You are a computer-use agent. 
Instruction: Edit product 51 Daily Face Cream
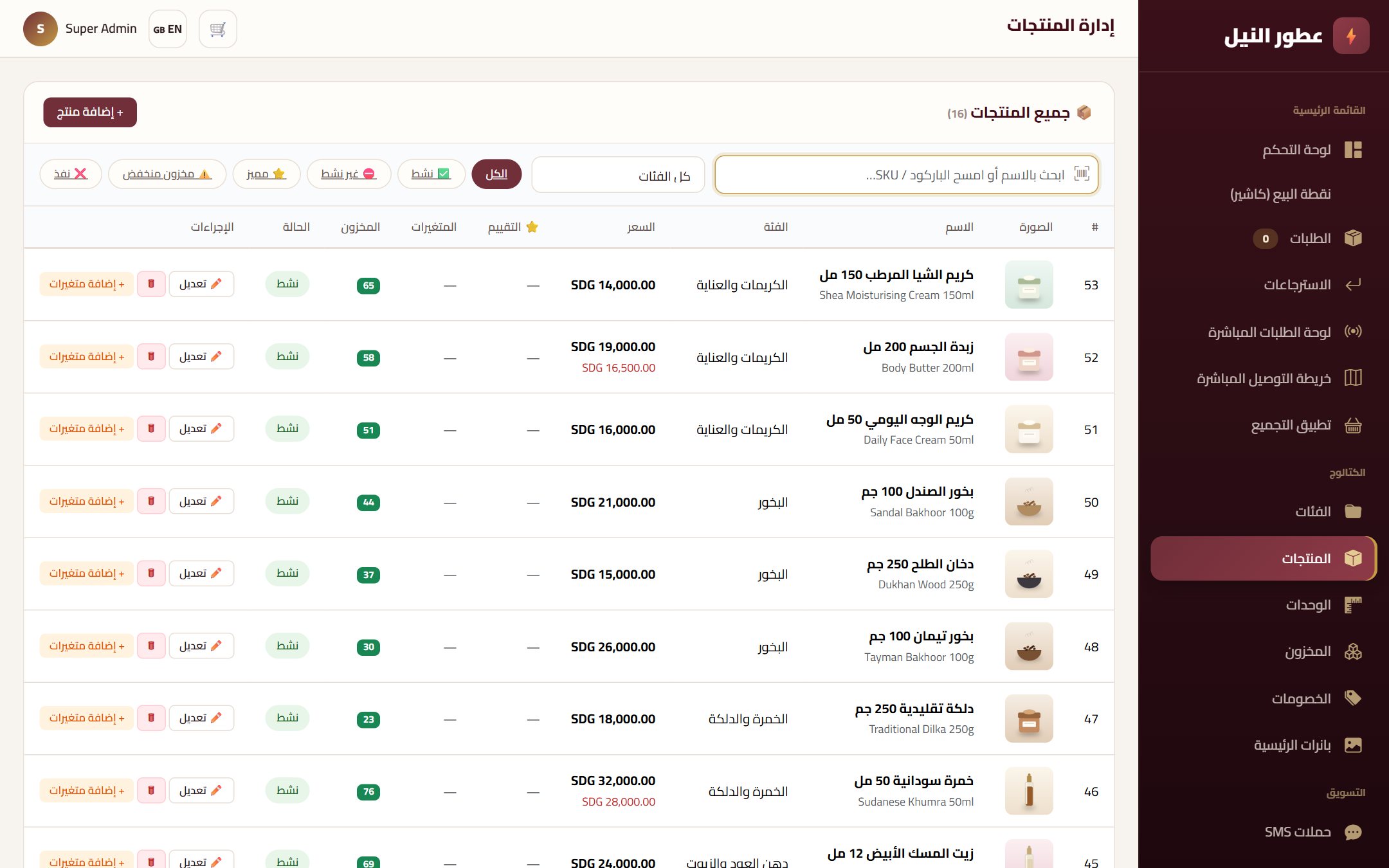click(x=201, y=429)
